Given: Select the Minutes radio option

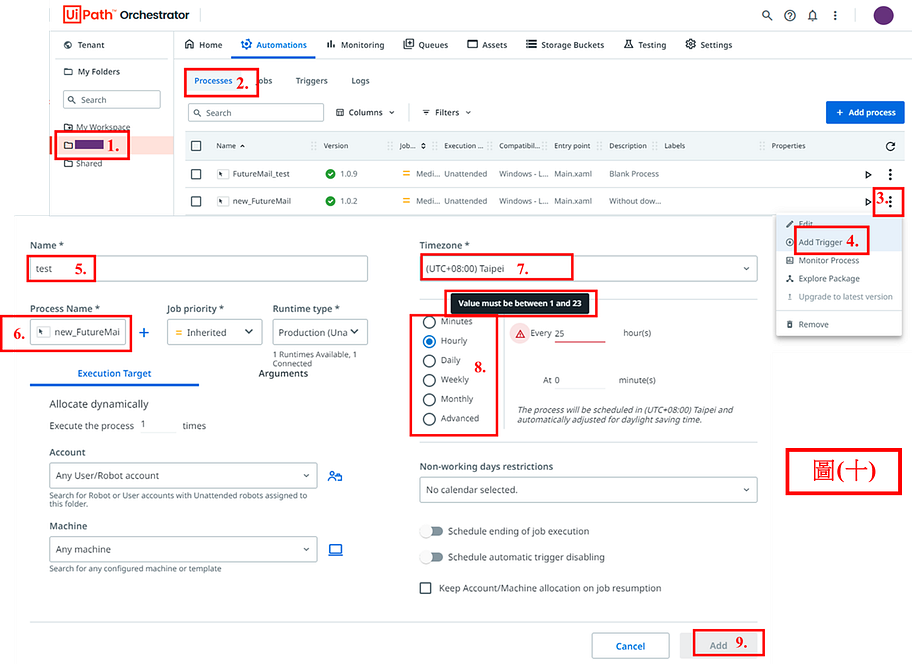Looking at the screenshot, I should pos(429,322).
